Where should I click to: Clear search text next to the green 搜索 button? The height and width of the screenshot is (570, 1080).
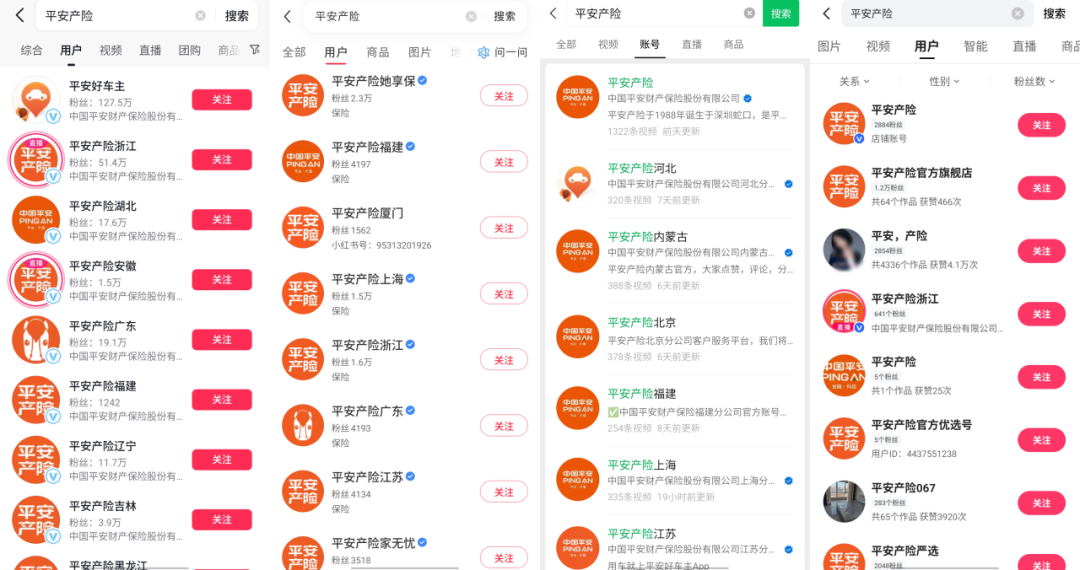749,13
